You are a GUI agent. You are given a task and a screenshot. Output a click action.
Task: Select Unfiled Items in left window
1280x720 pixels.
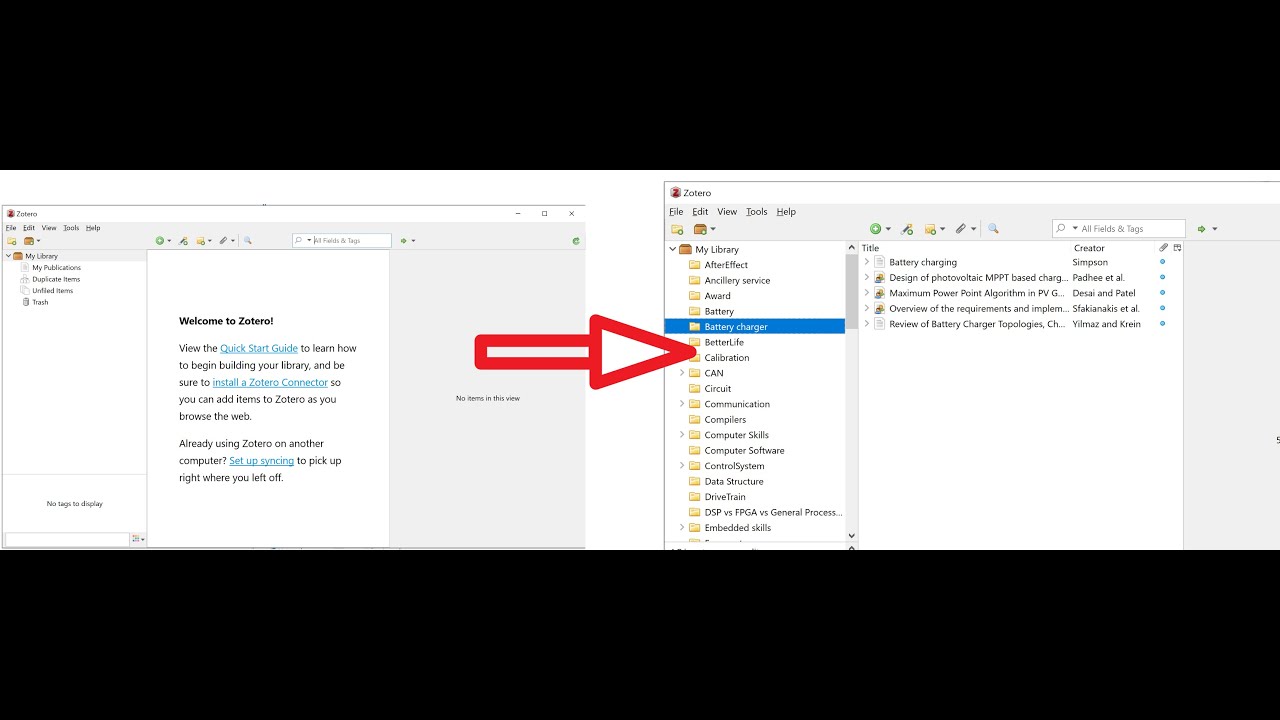52,291
